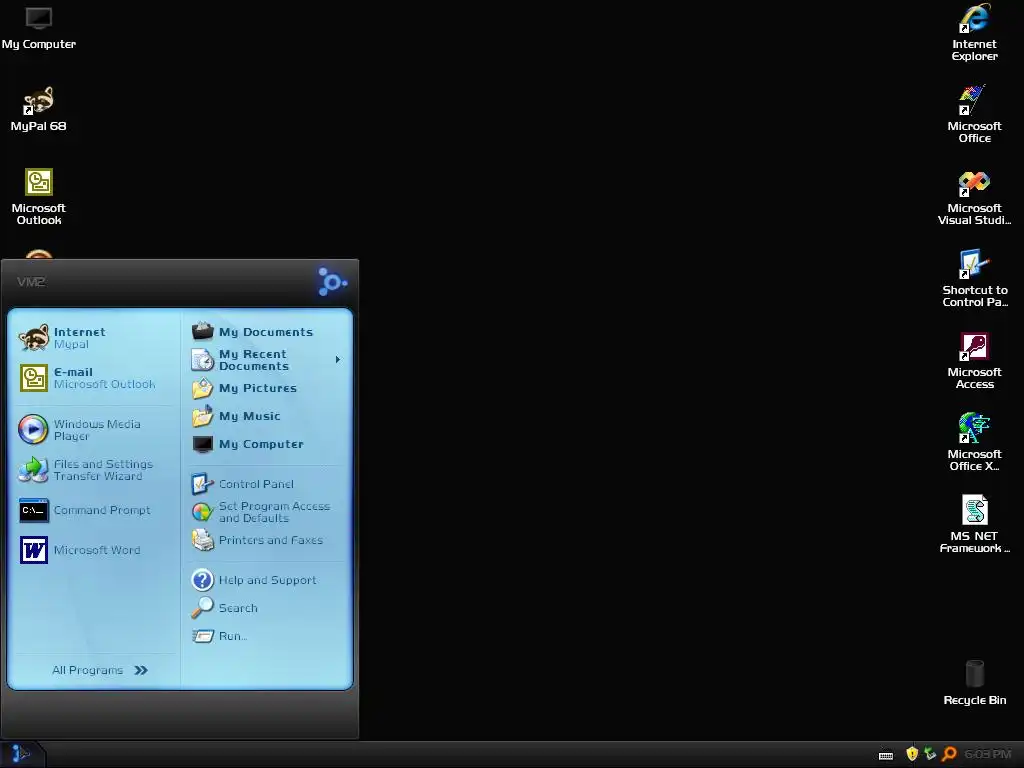The height and width of the screenshot is (768, 1024).
Task: Click the Start button on taskbar
Action: [x=21, y=754]
